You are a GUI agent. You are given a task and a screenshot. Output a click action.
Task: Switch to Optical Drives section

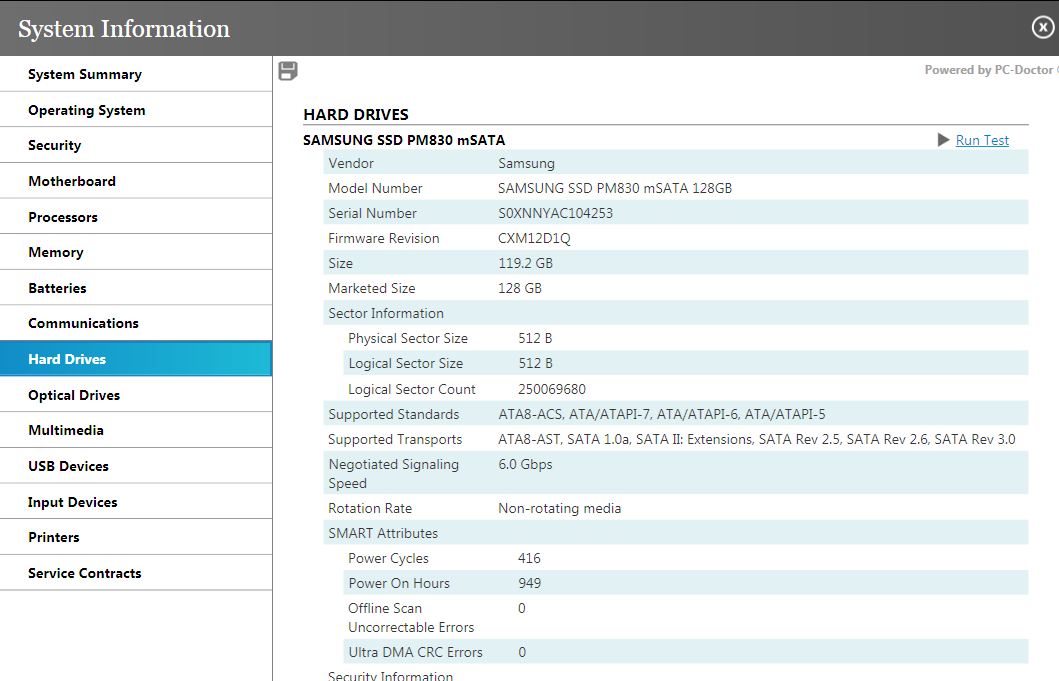tap(136, 395)
